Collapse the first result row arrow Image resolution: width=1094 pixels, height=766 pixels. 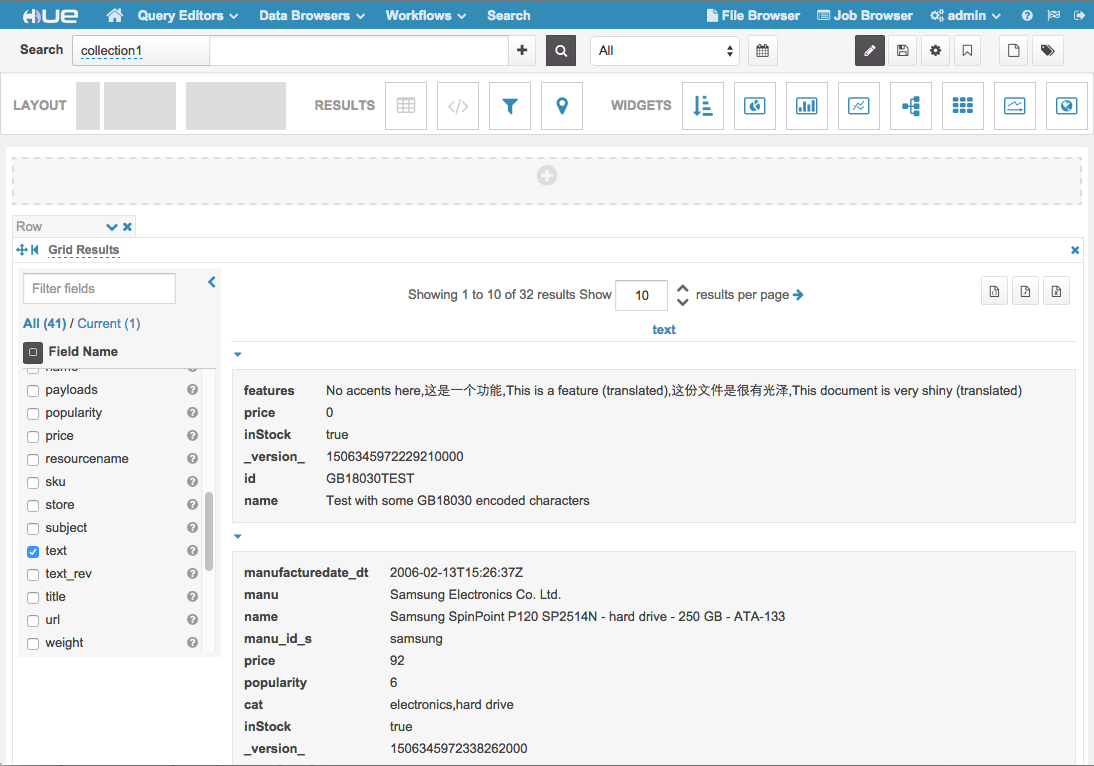(238, 354)
